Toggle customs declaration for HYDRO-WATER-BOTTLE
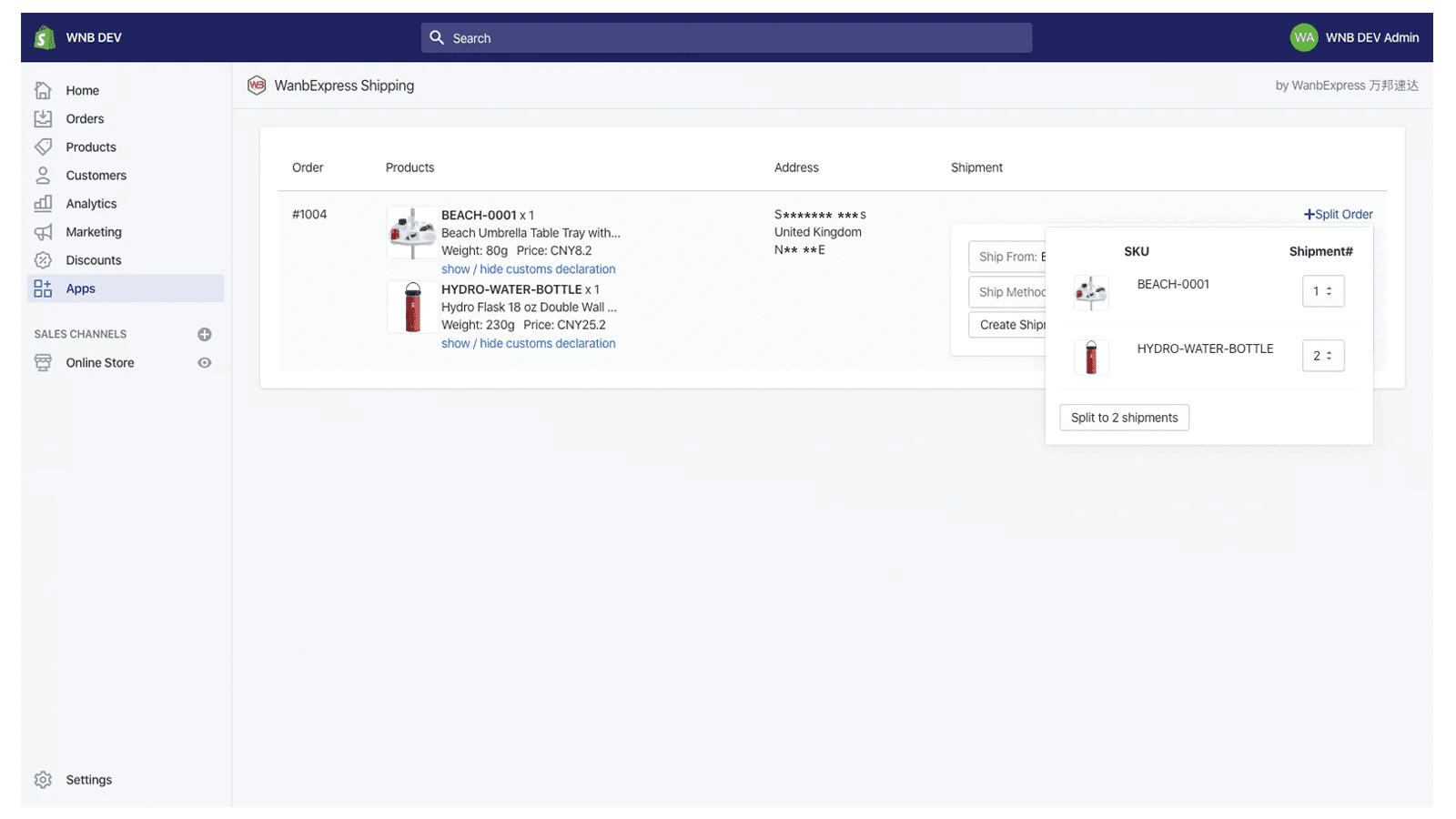 pos(528,343)
